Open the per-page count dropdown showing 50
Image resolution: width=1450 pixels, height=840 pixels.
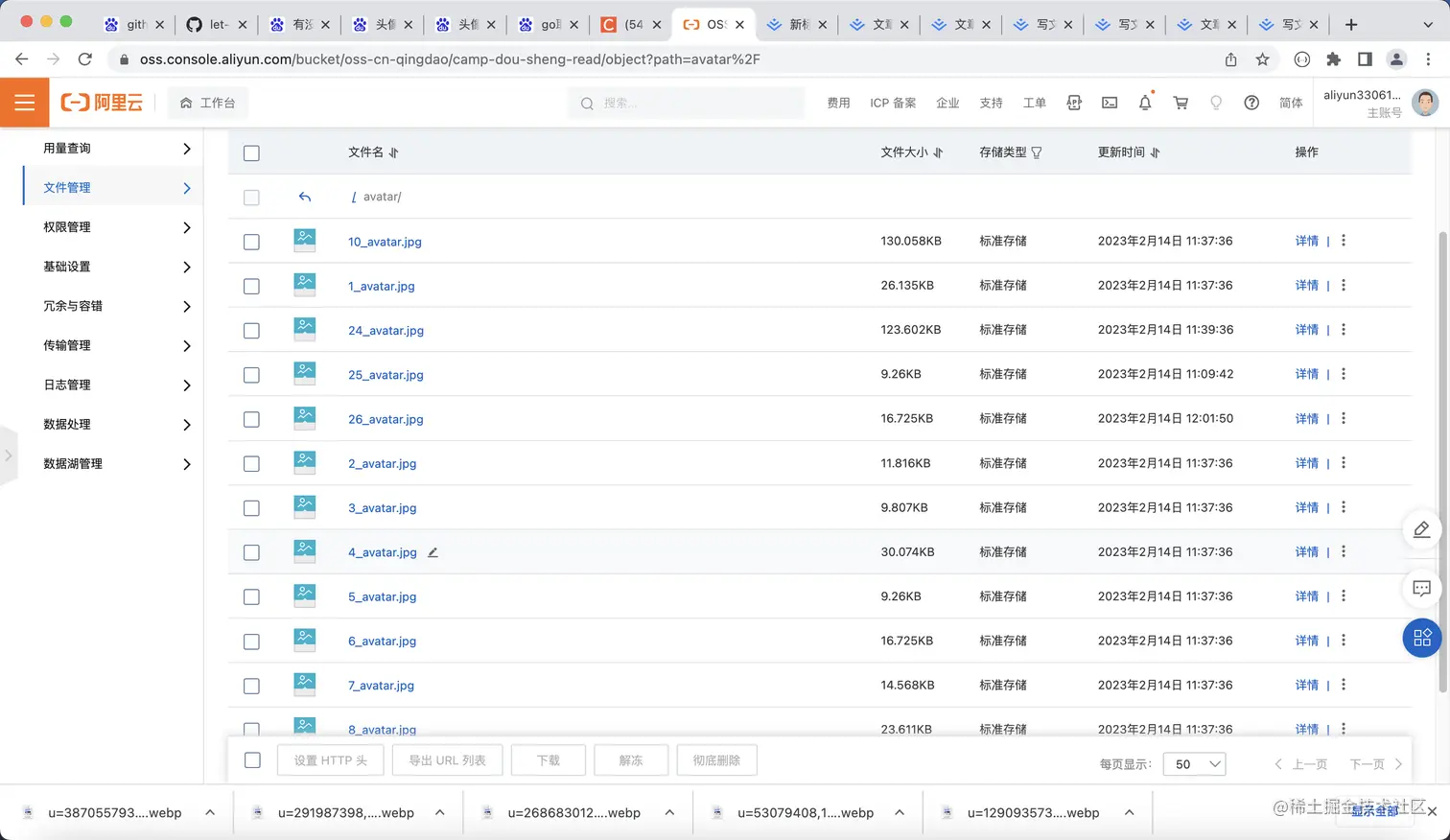pyautogui.click(x=1194, y=764)
